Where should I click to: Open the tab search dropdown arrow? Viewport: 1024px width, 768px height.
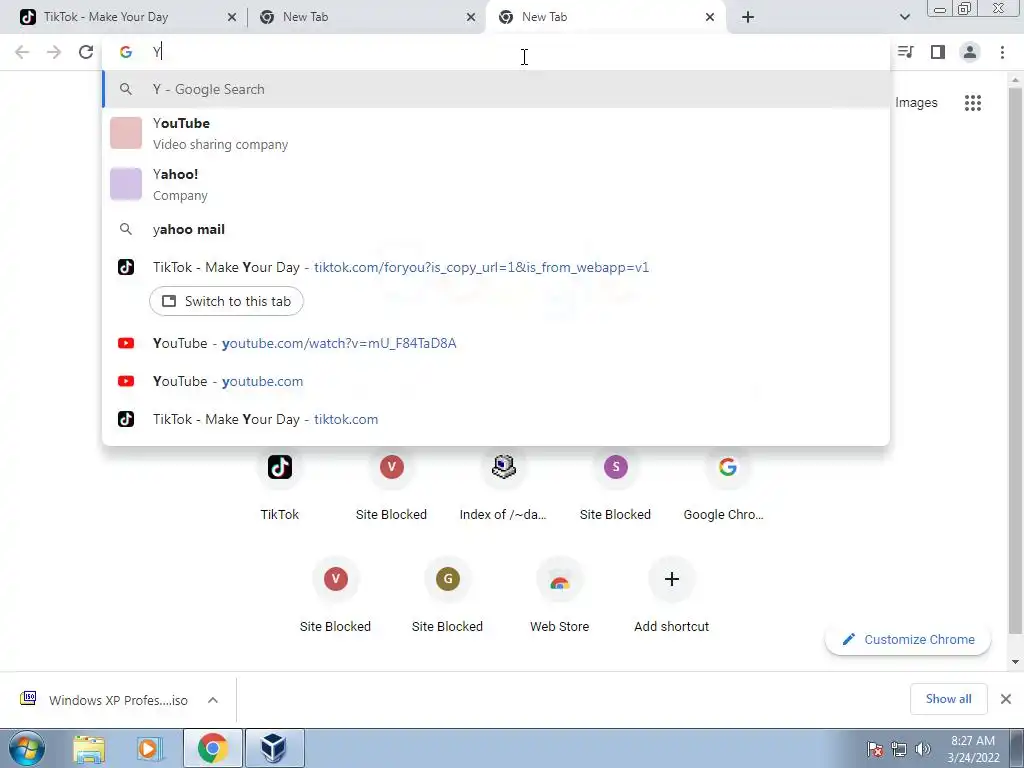pyautogui.click(x=904, y=17)
